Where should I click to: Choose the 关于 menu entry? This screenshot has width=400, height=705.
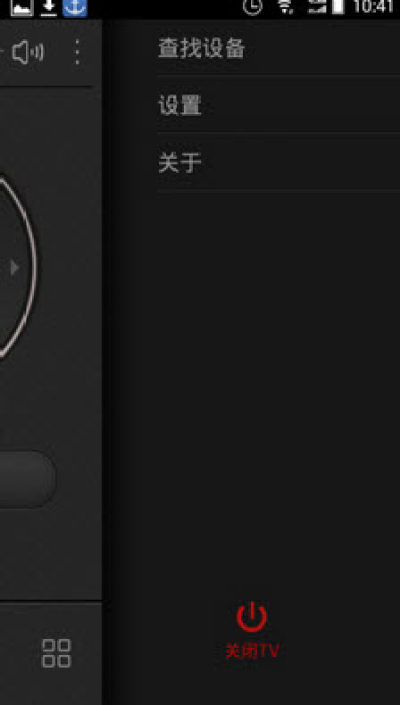pyautogui.click(x=278, y=162)
